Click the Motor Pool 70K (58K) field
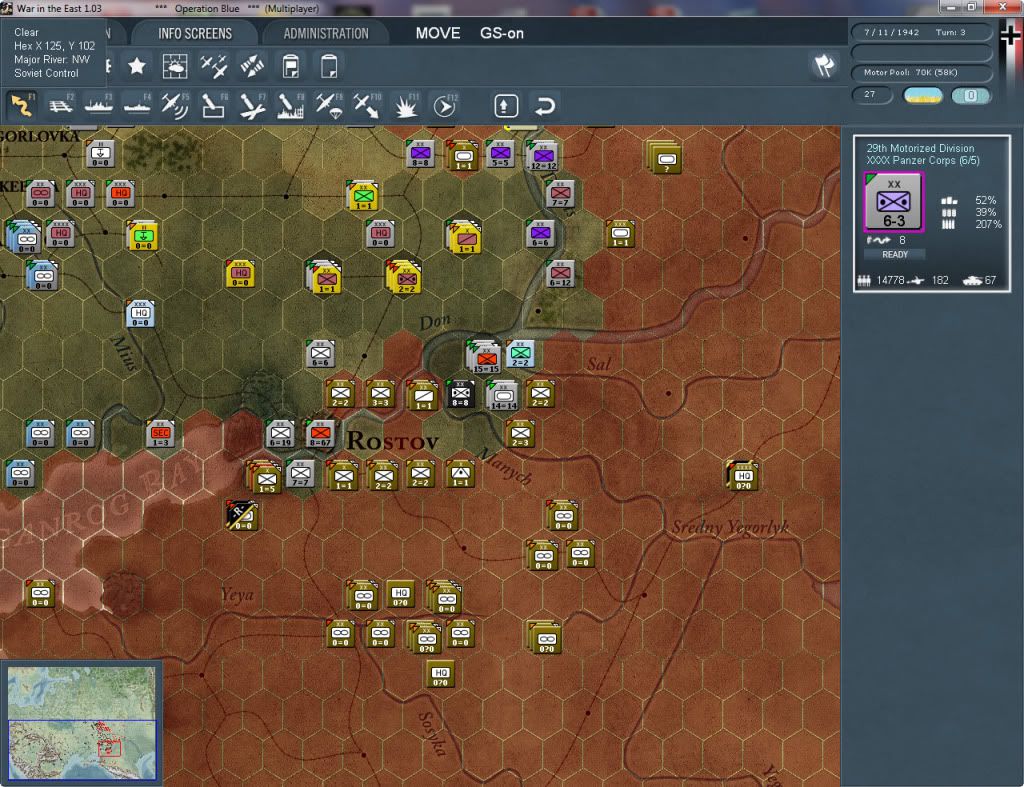This screenshot has height=787, width=1024. point(920,72)
